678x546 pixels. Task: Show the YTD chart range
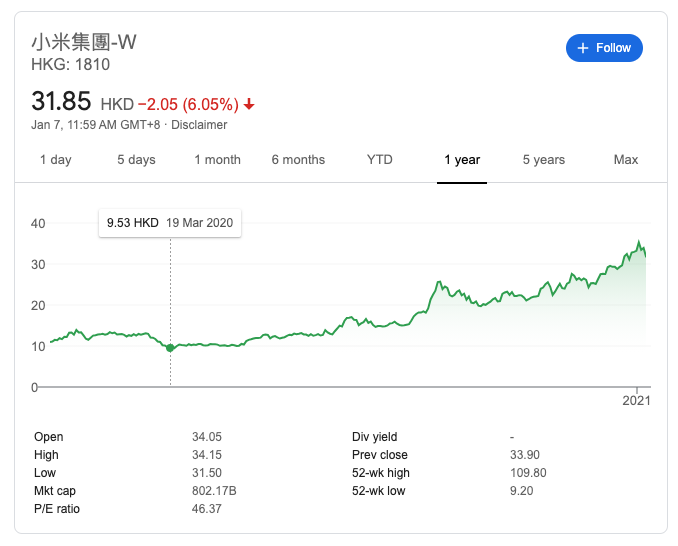(380, 160)
